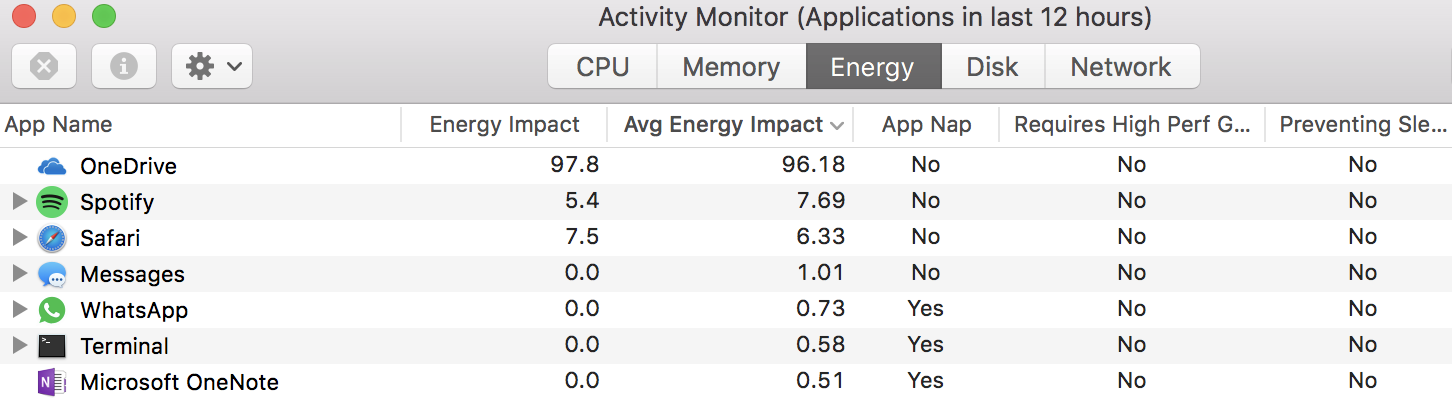Click WhatsApp App Nap Yes cell
This screenshot has height=398, width=1452.
[x=926, y=308]
